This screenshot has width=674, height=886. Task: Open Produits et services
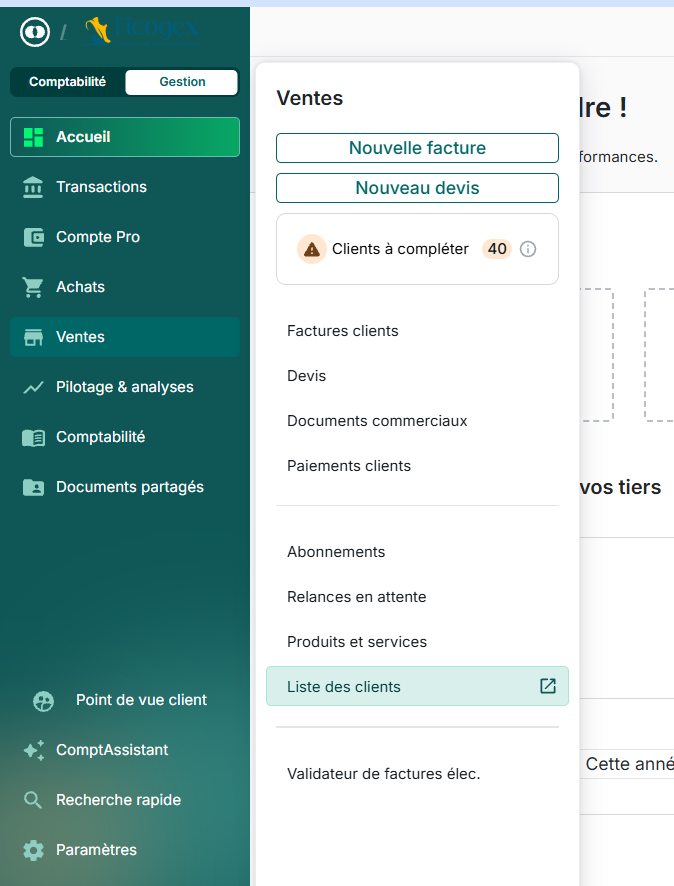point(418,642)
